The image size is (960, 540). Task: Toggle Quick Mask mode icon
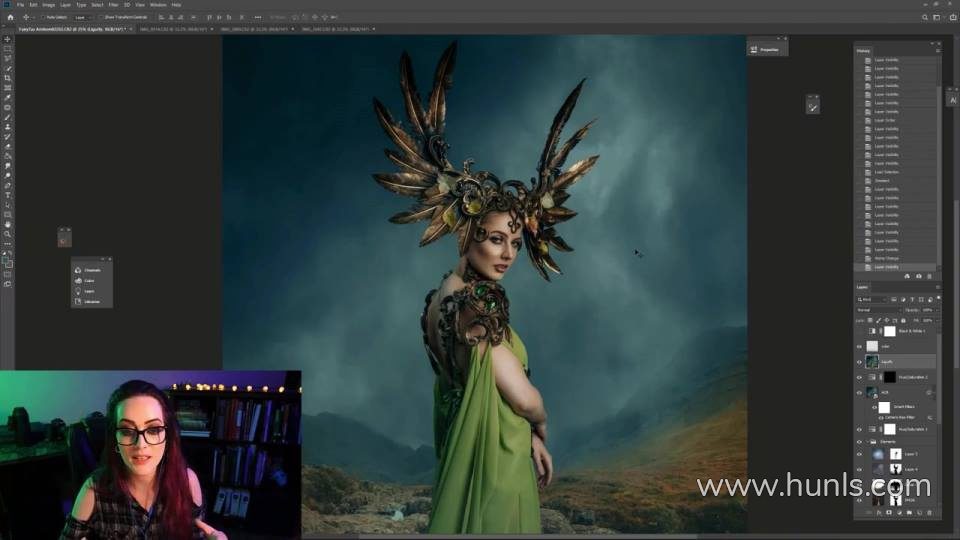7,274
